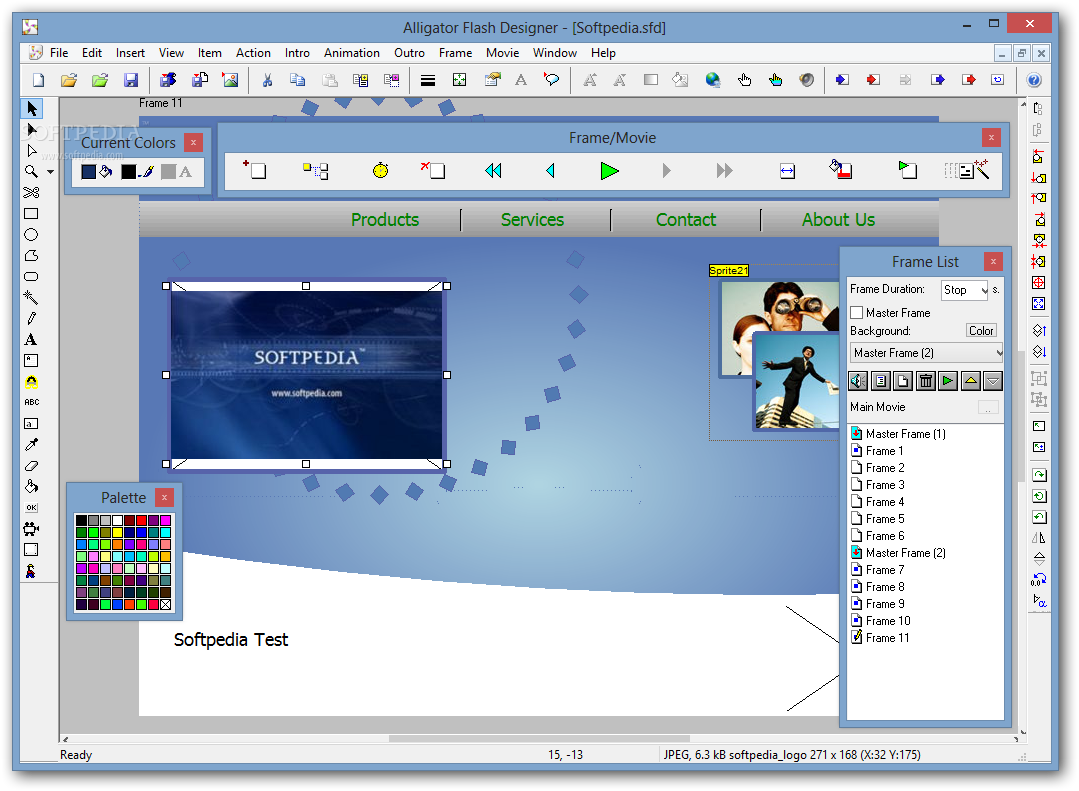
Task: Click the sound speaker icon in Frame List
Action: tap(858, 381)
